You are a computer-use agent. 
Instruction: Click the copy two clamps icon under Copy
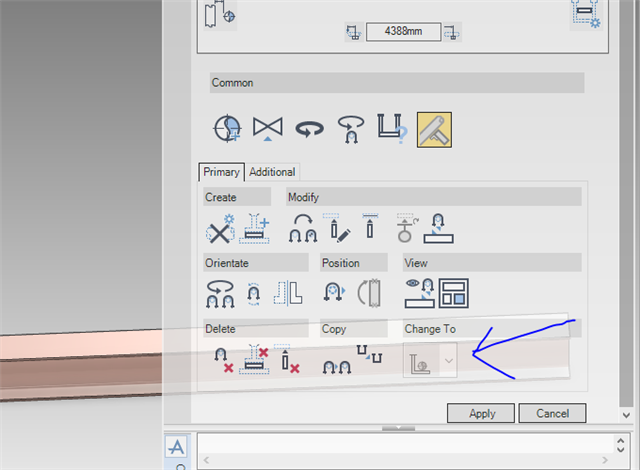pyautogui.click(x=337, y=367)
